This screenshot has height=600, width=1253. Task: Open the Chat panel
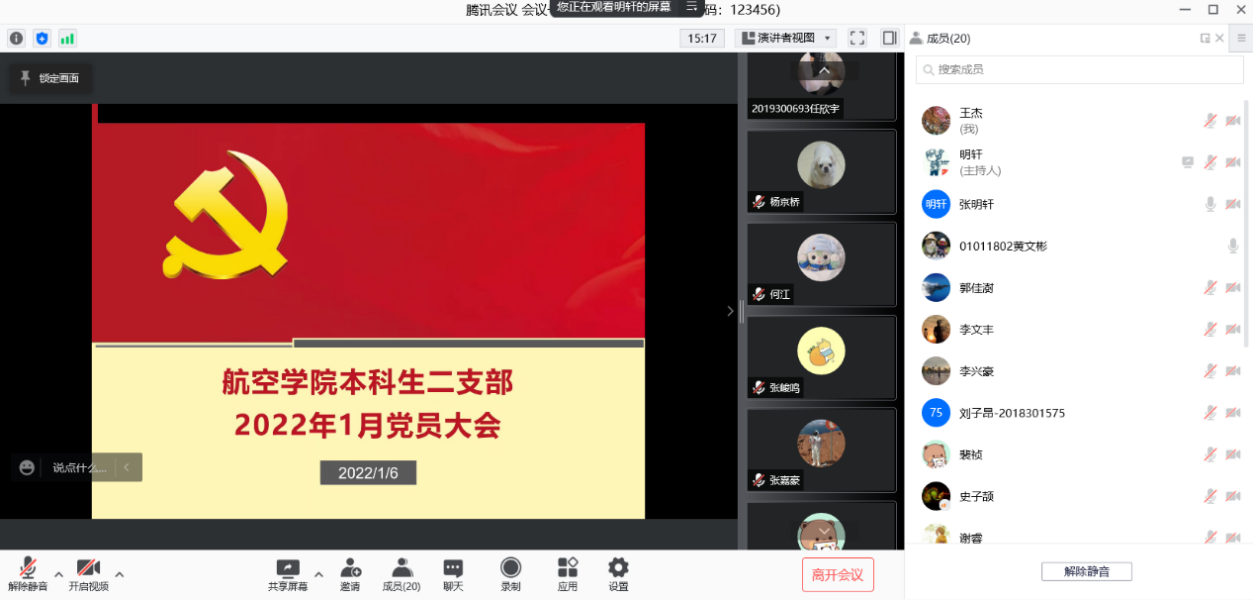(x=453, y=574)
